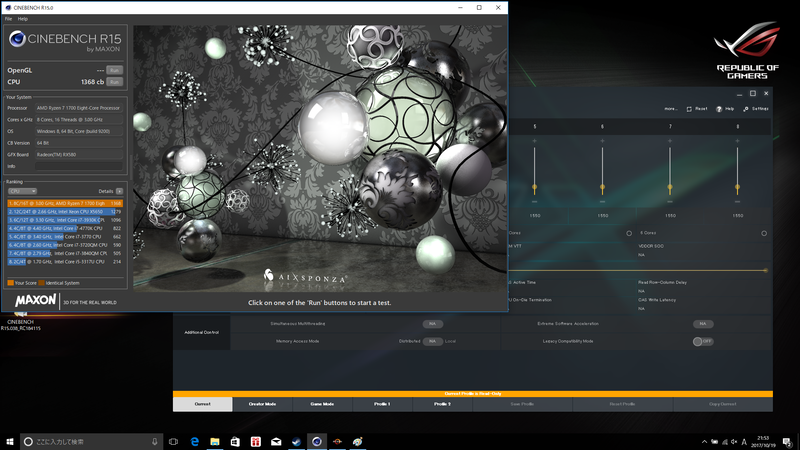Open the CPU ranking type dropdown

[22, 191]
